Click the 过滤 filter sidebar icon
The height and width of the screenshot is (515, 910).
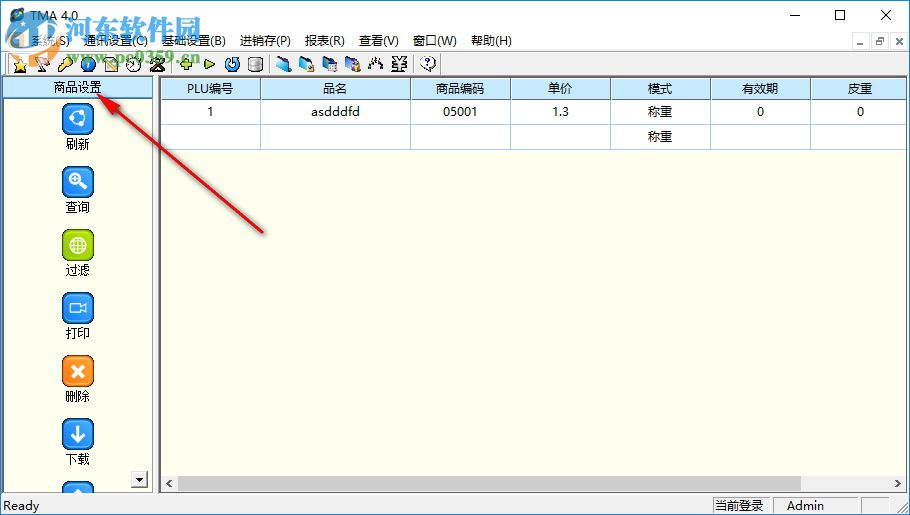[x=78, y=245]
